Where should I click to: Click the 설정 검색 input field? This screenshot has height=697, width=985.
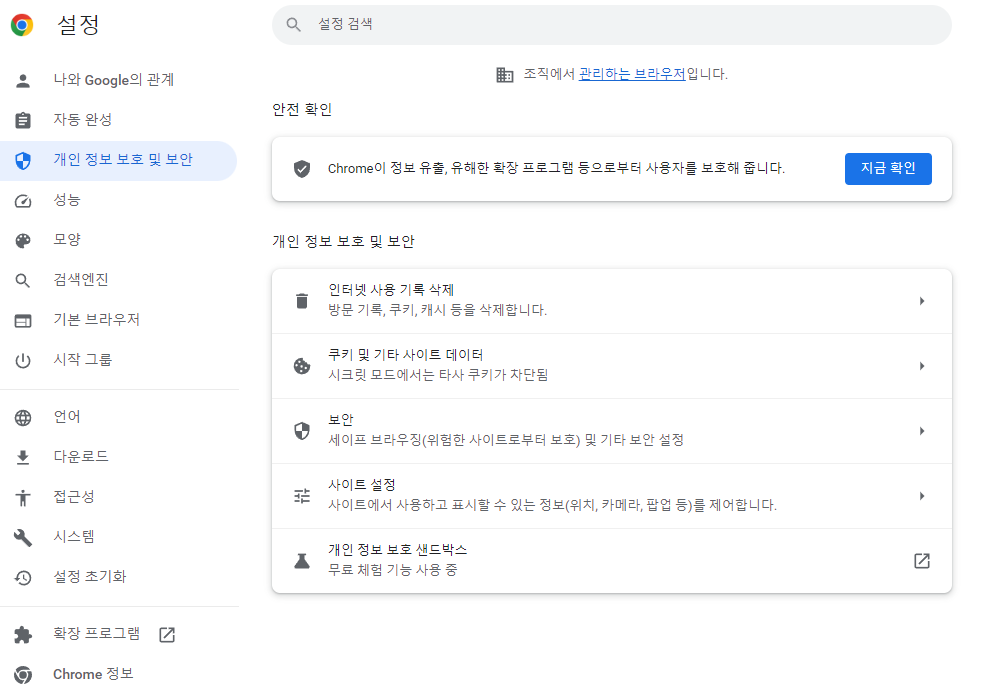[612, 24]
